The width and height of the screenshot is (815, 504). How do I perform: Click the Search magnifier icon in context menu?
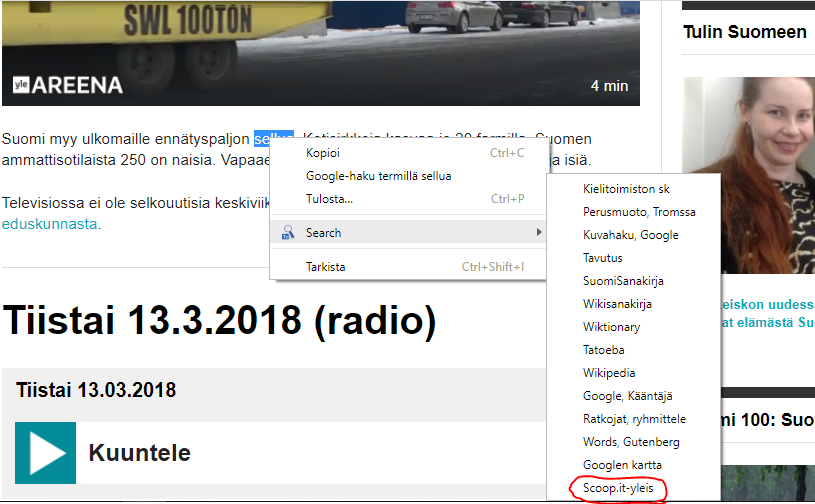click(288, 232)
